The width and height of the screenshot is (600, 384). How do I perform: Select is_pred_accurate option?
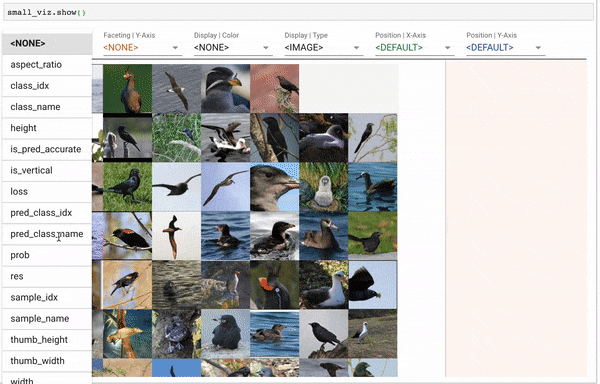(x=47, y=149)
